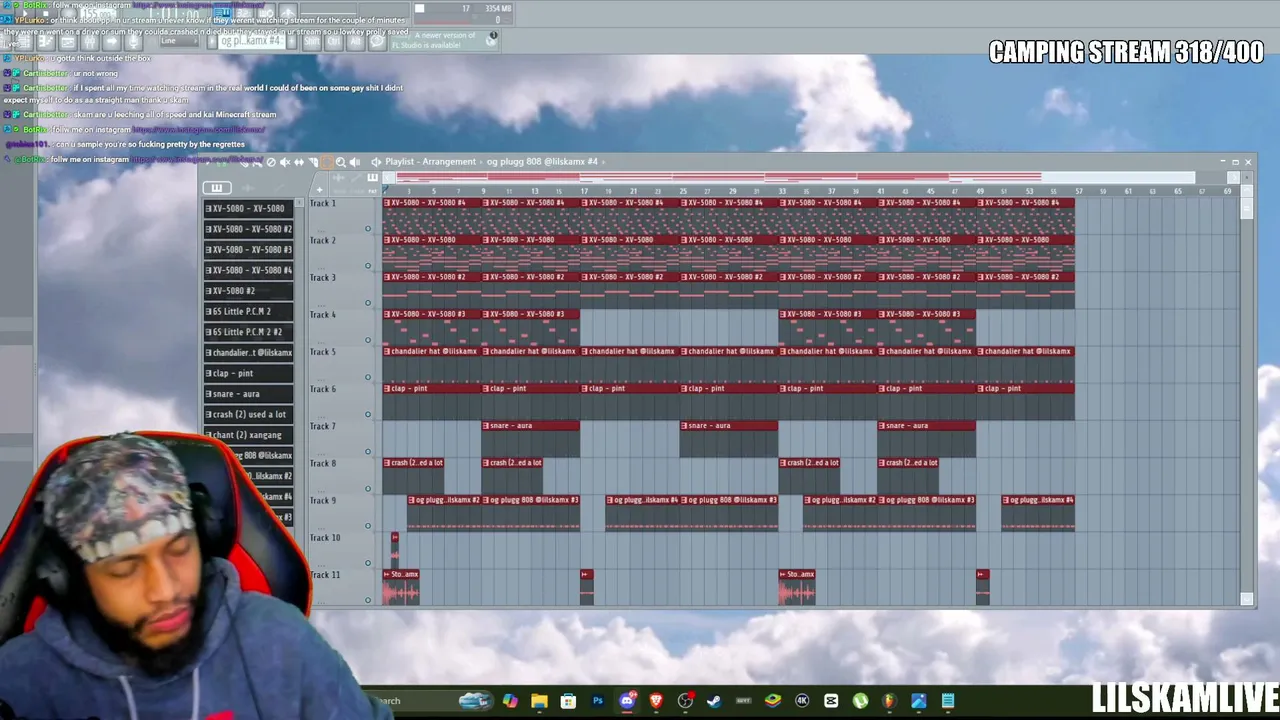Open Discord from the taskbar
Image resolution: width=1280 pixels, height=720 pixels.
click(x=627, y=701)
